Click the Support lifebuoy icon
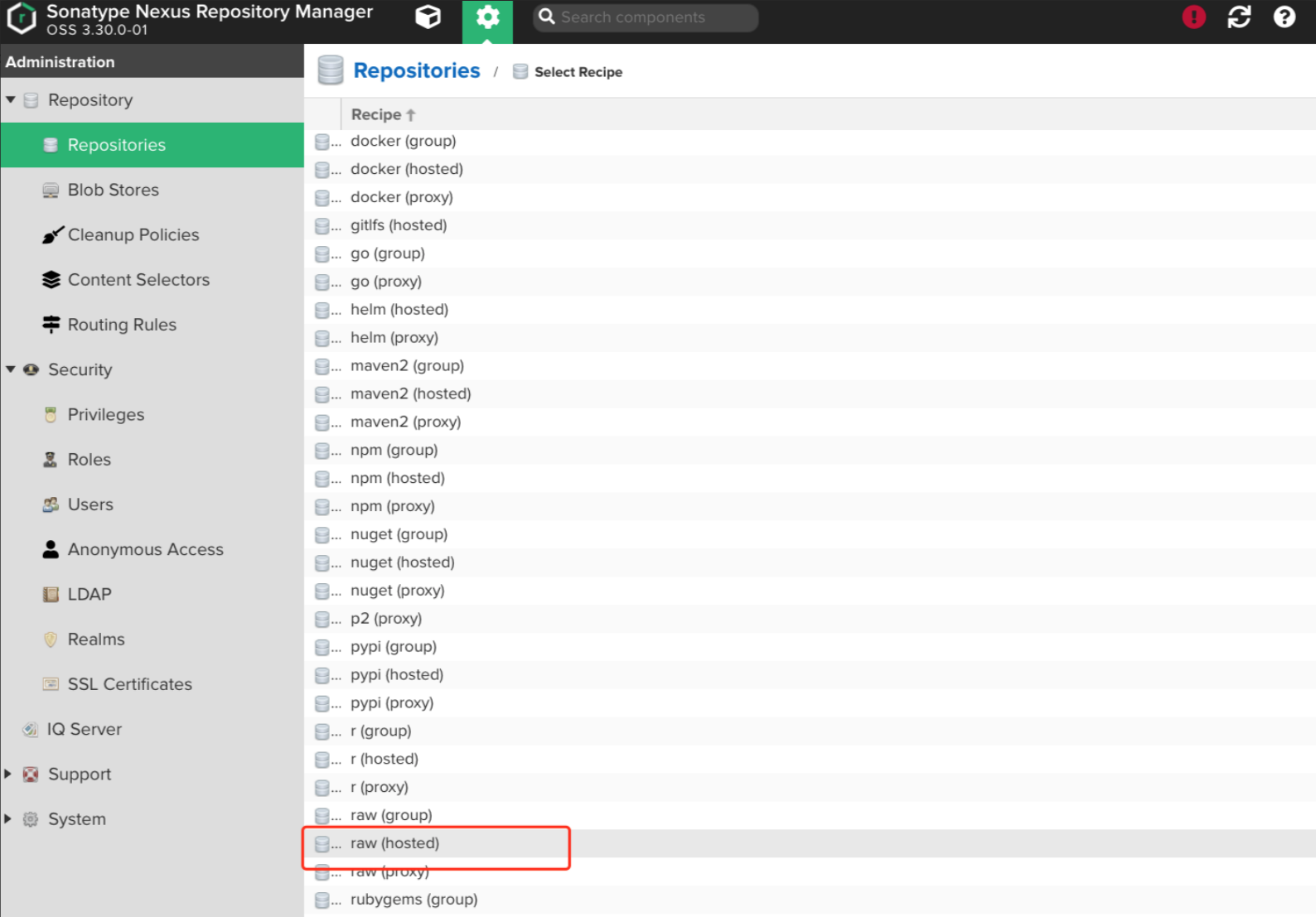This screenshot has height=917, width=1316. (x=31, y=774)
